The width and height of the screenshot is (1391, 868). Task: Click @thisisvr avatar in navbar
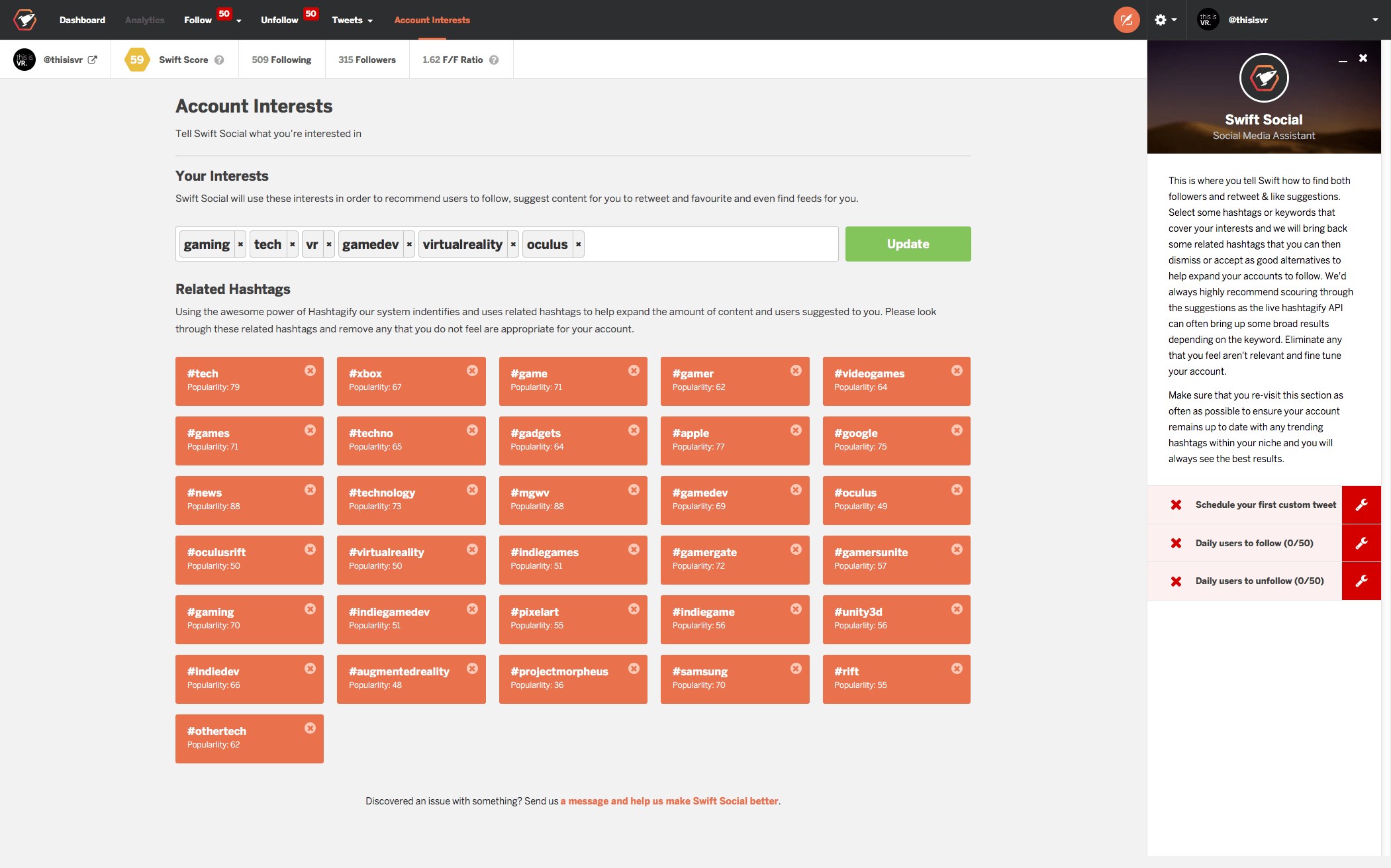(x=1208, y=20)
